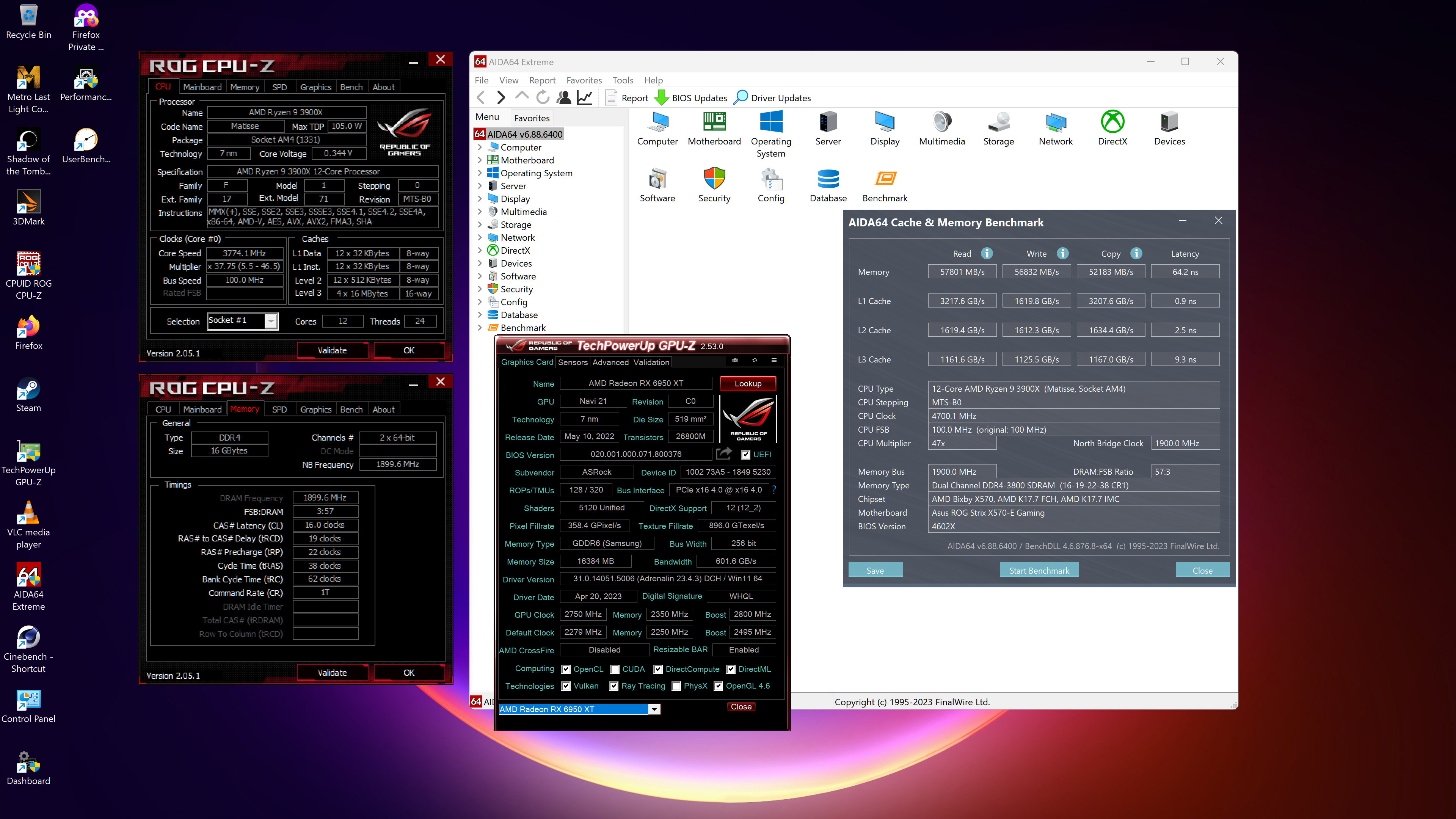Click the AIDA64 forward navigation arrow
This screenshot has width=1456, height=819.
[x=501, y=98]
